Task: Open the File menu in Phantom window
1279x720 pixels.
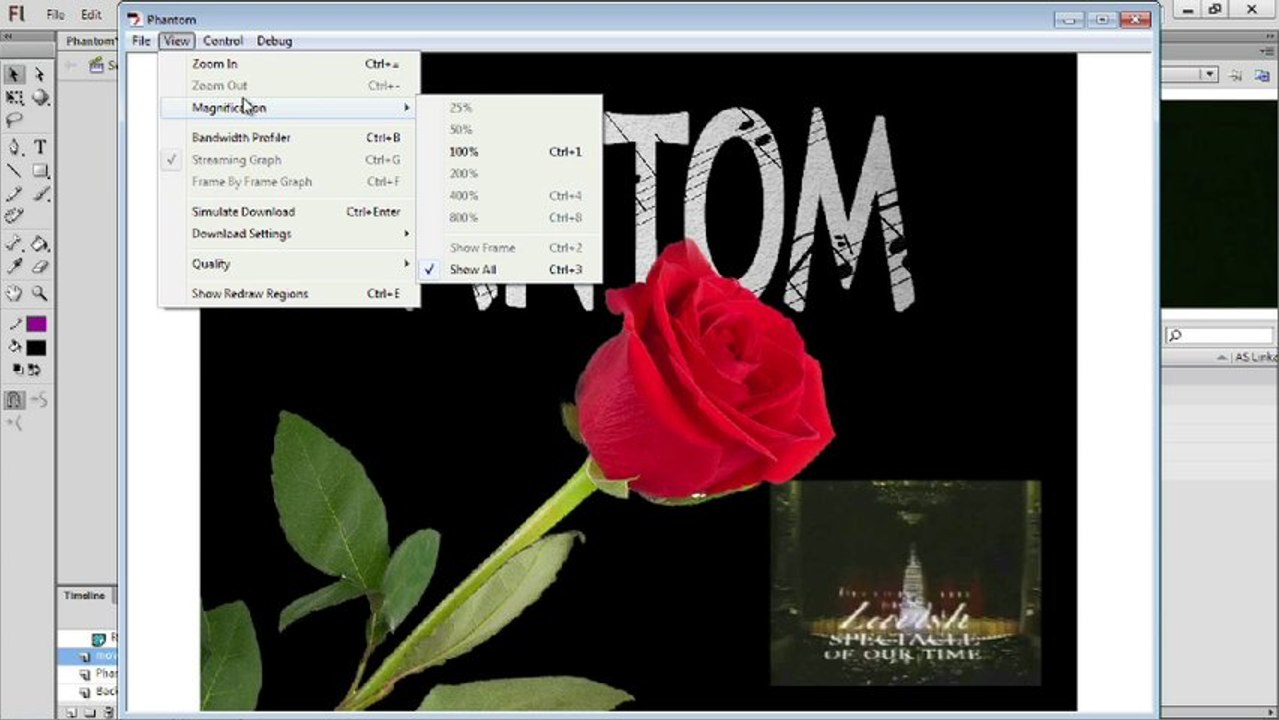Action: (141, 41)
